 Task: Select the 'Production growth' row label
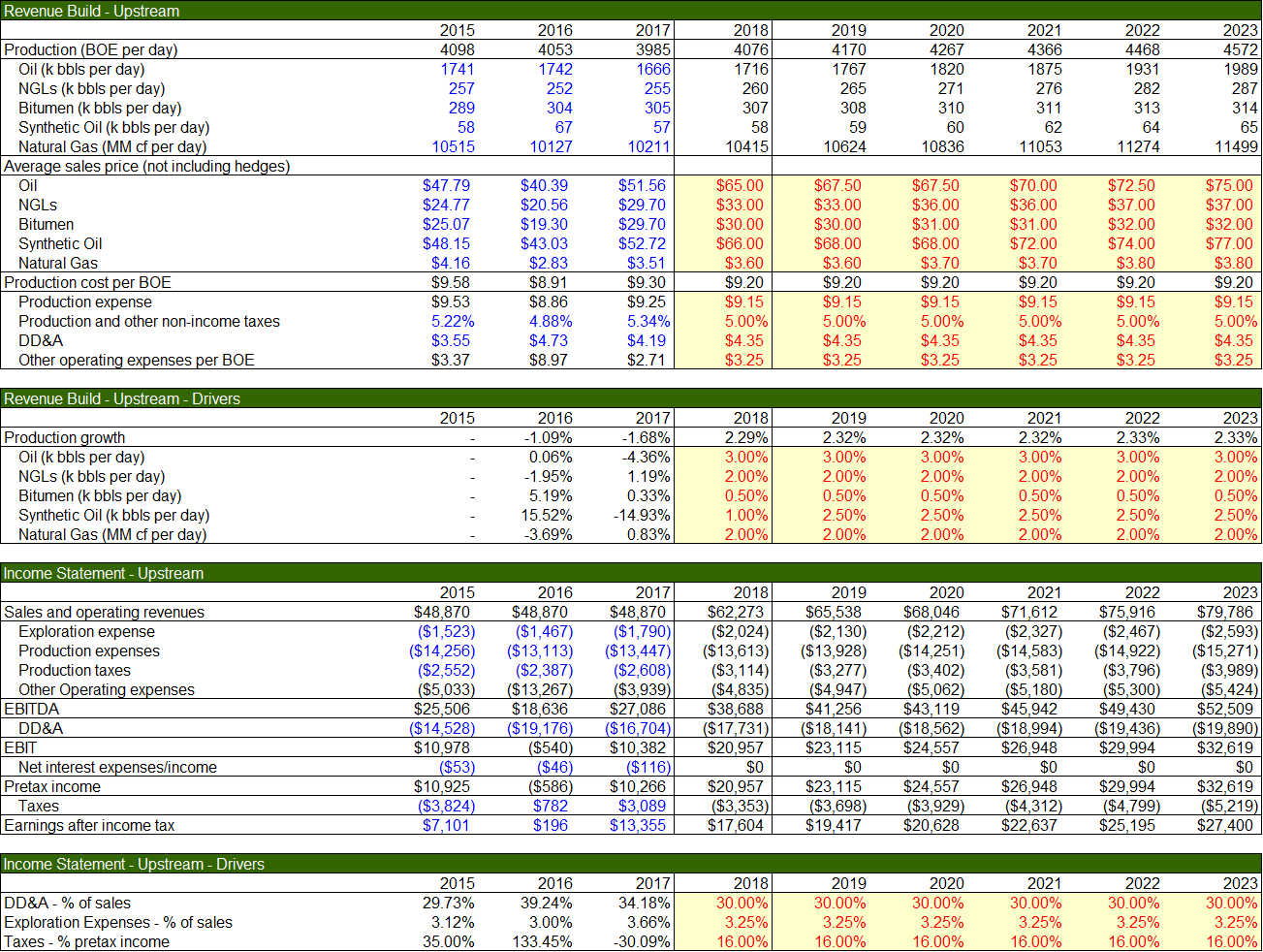click(x=64, y=437)
